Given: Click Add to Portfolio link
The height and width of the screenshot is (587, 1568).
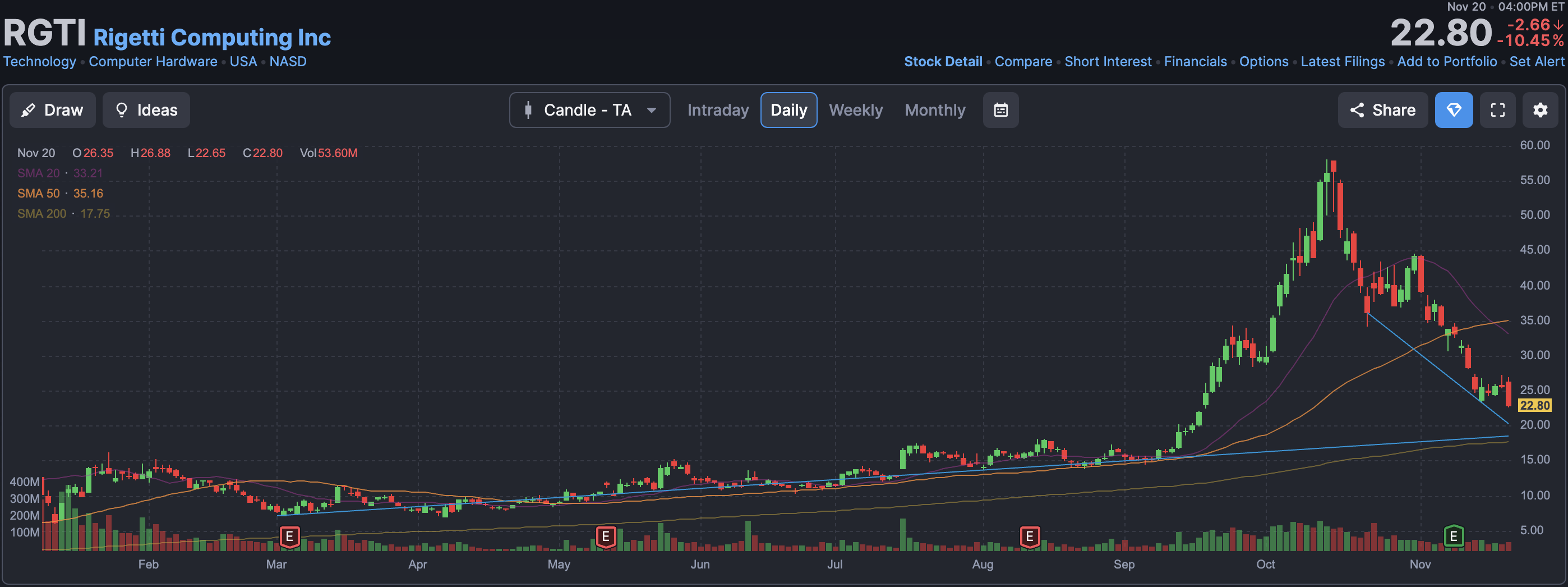Looking at the screenshot, I should point(1447,62).
